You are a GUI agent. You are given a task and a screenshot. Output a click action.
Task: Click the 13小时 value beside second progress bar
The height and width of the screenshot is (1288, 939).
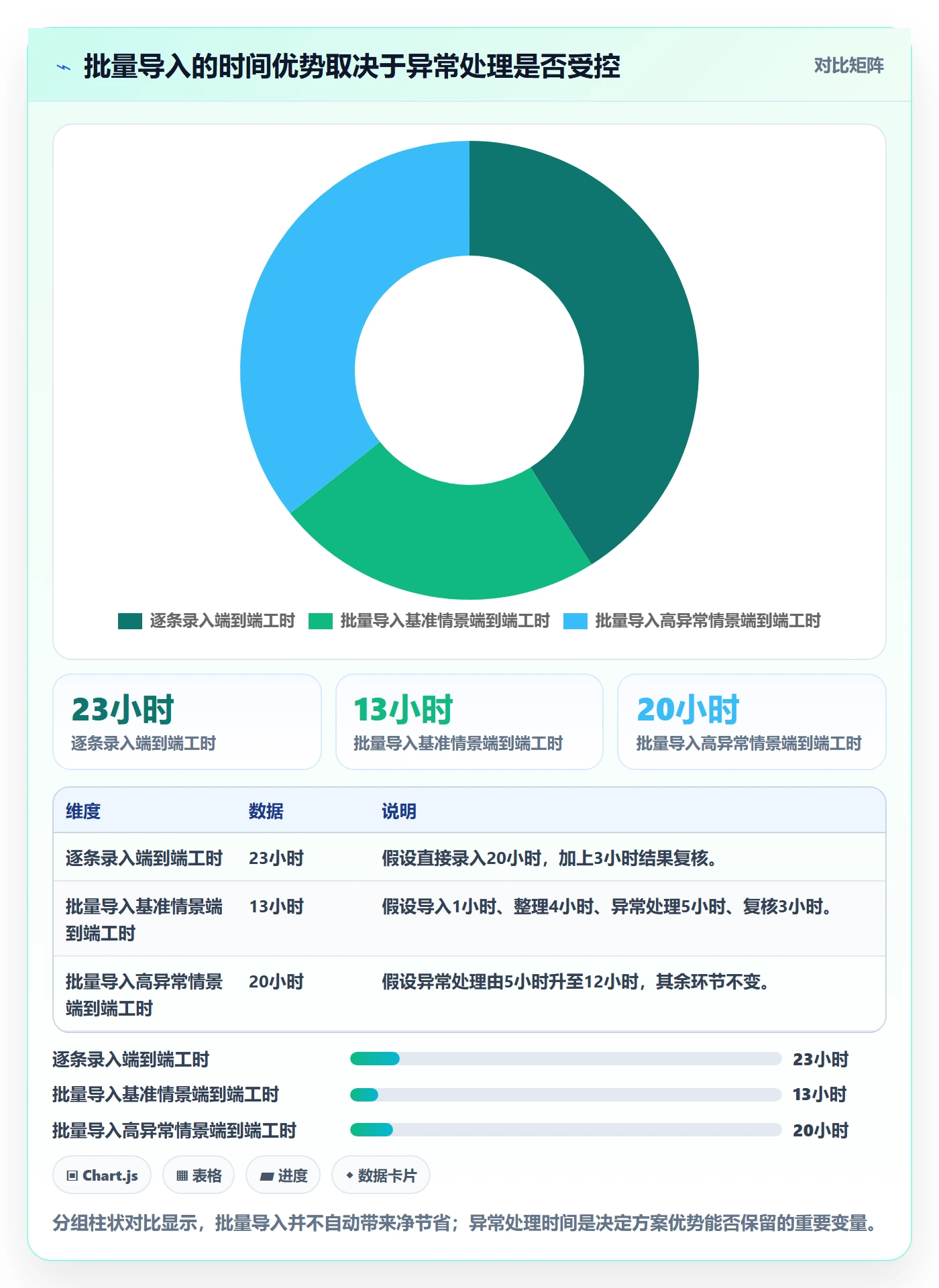pos(820,1095)
